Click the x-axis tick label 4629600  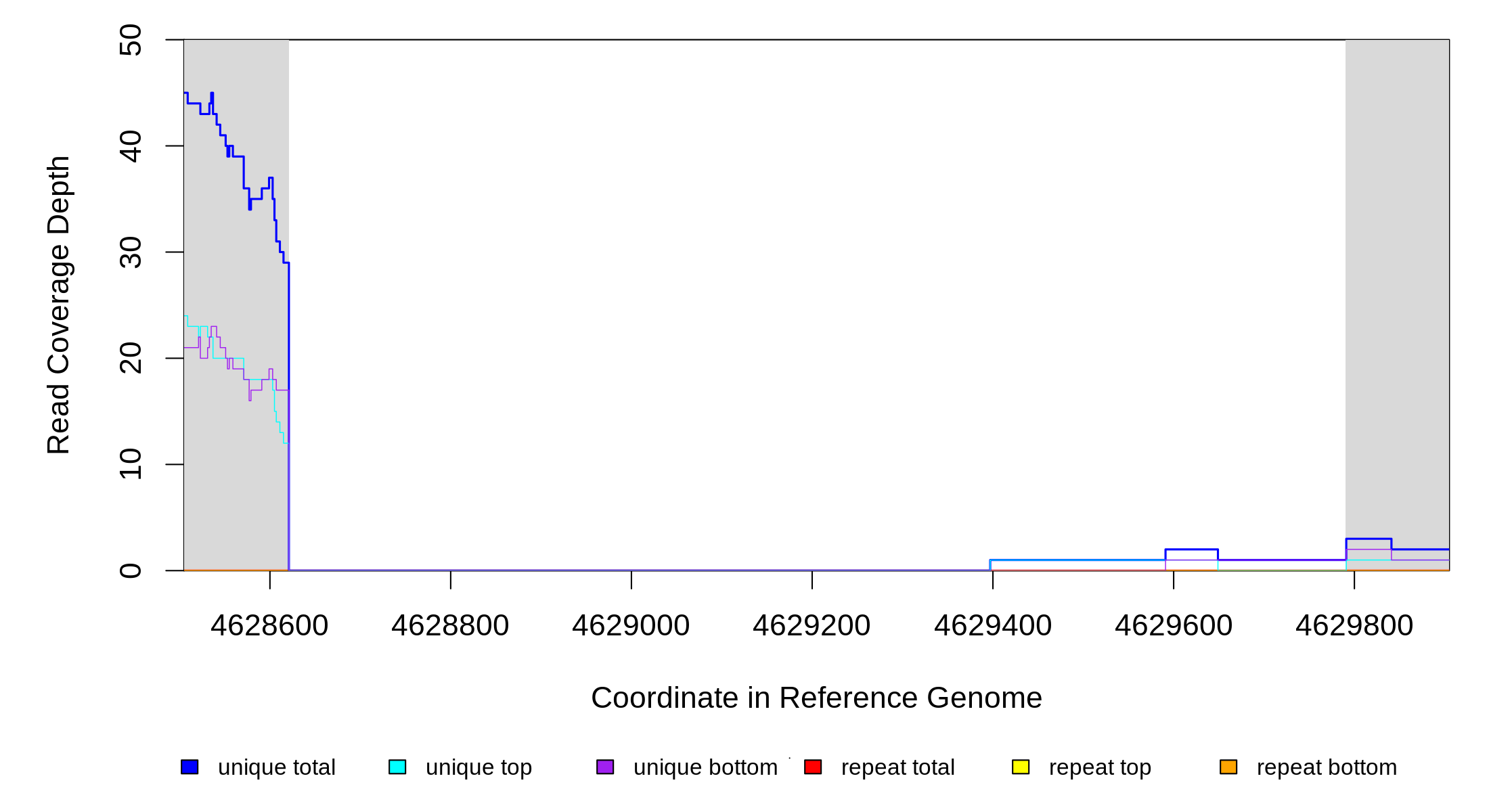click(x=1174, y=626)
